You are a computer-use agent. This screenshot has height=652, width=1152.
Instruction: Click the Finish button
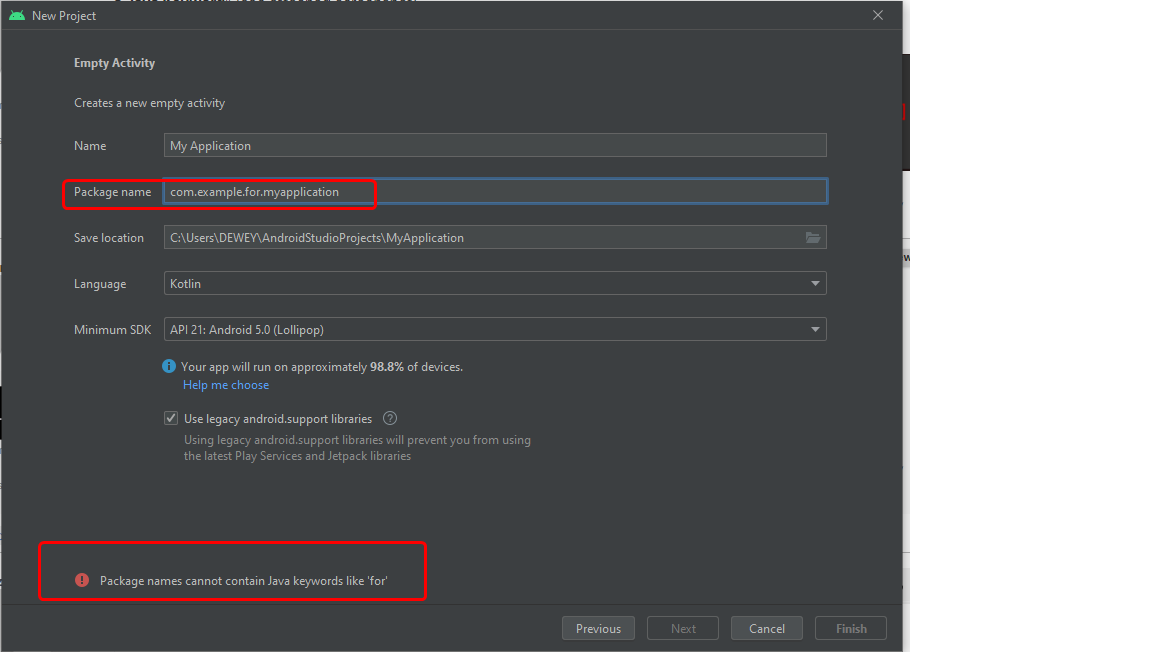pos(851,629)
